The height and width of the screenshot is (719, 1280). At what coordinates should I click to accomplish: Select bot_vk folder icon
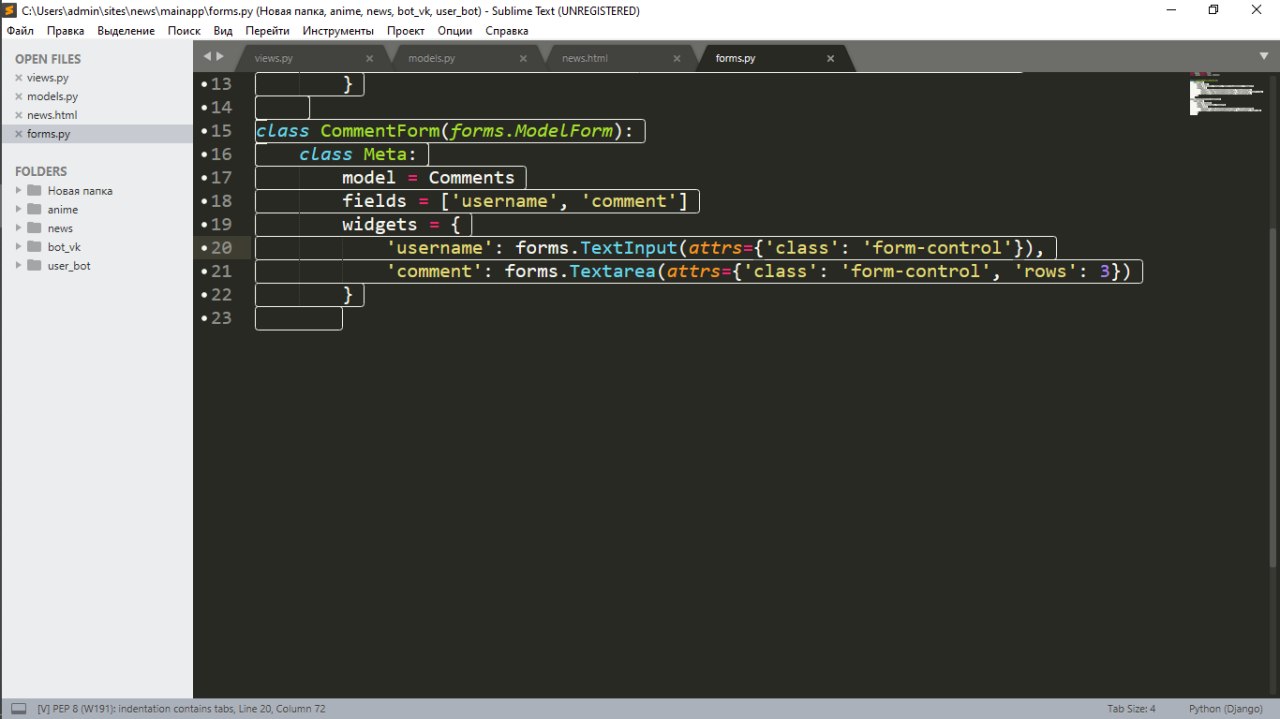pyautogui.click(x=35, y=247)
